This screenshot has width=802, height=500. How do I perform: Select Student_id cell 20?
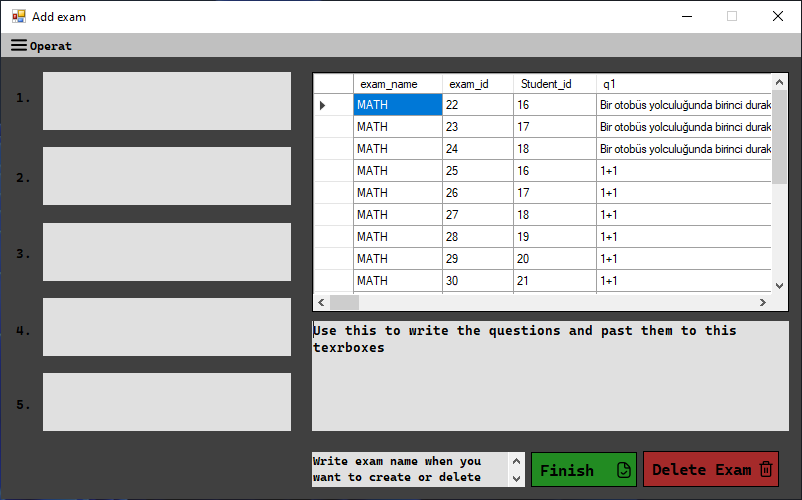click(555, 259)
